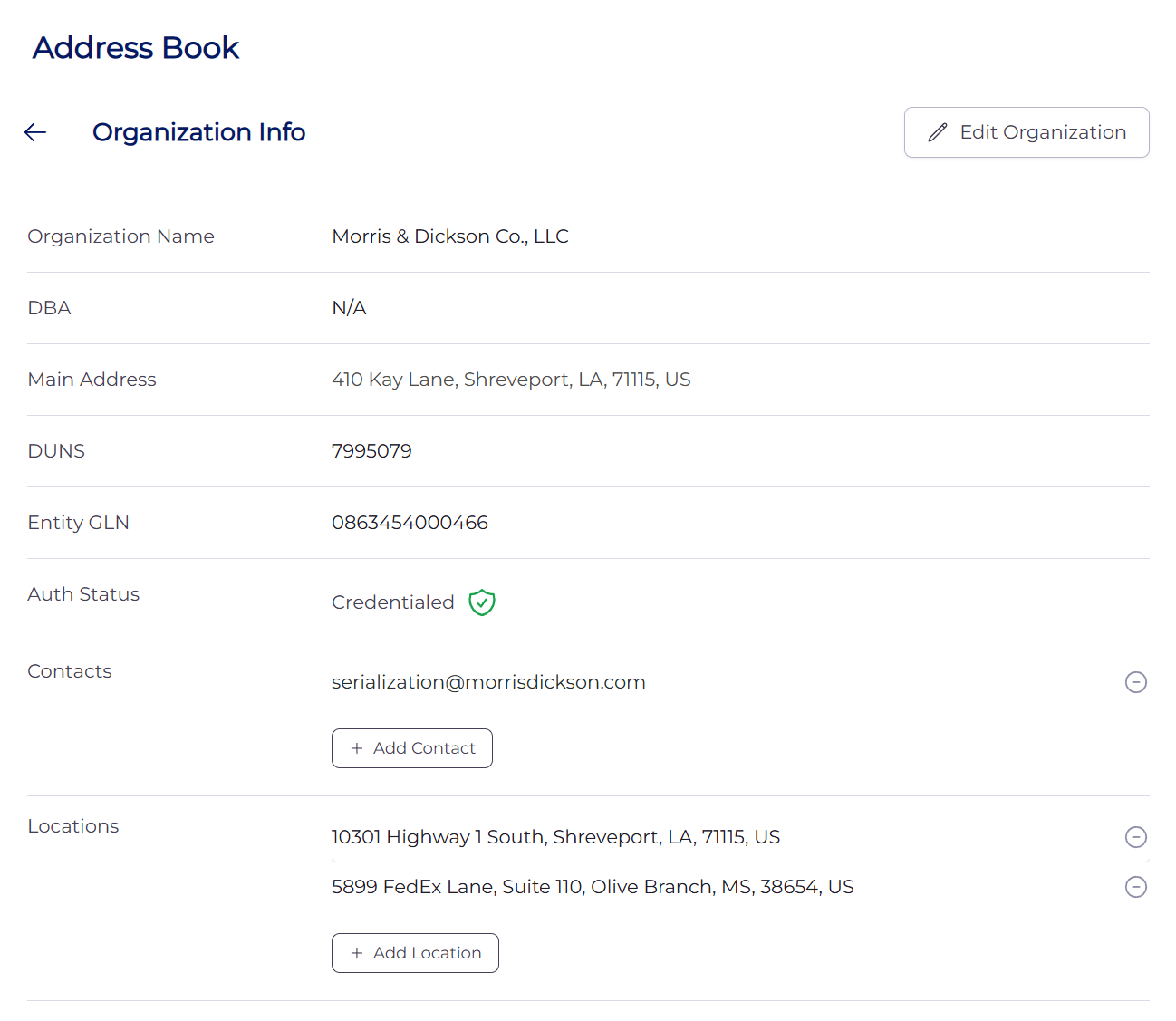
Task: Remove the 10301 Highway 1 South location
Action: point(1136,837)
